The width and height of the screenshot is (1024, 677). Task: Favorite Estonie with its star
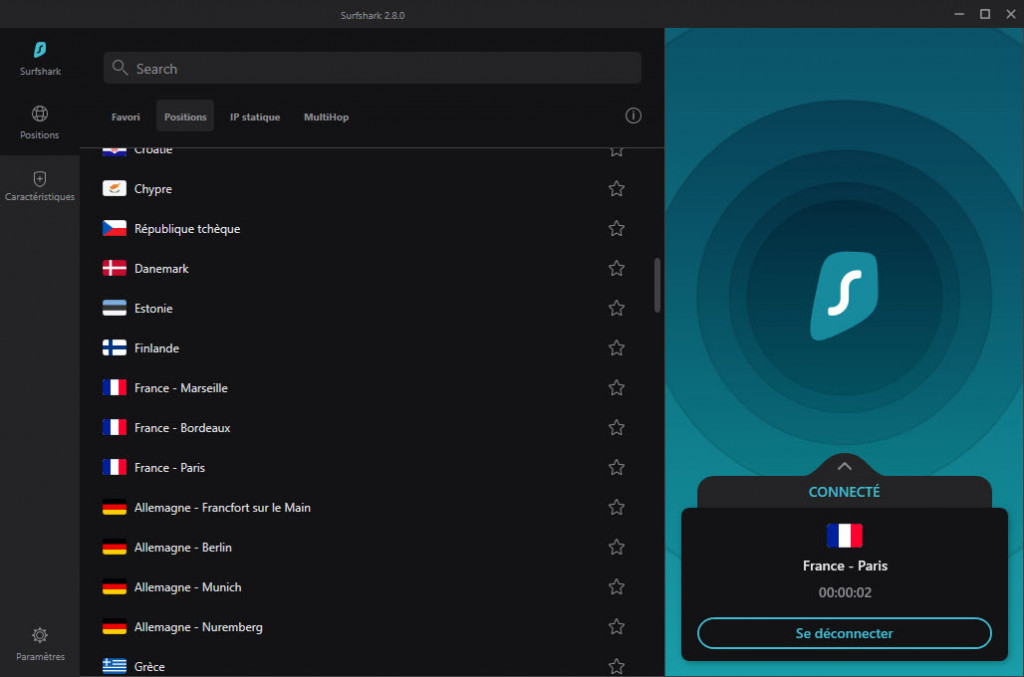coord(616,308)
